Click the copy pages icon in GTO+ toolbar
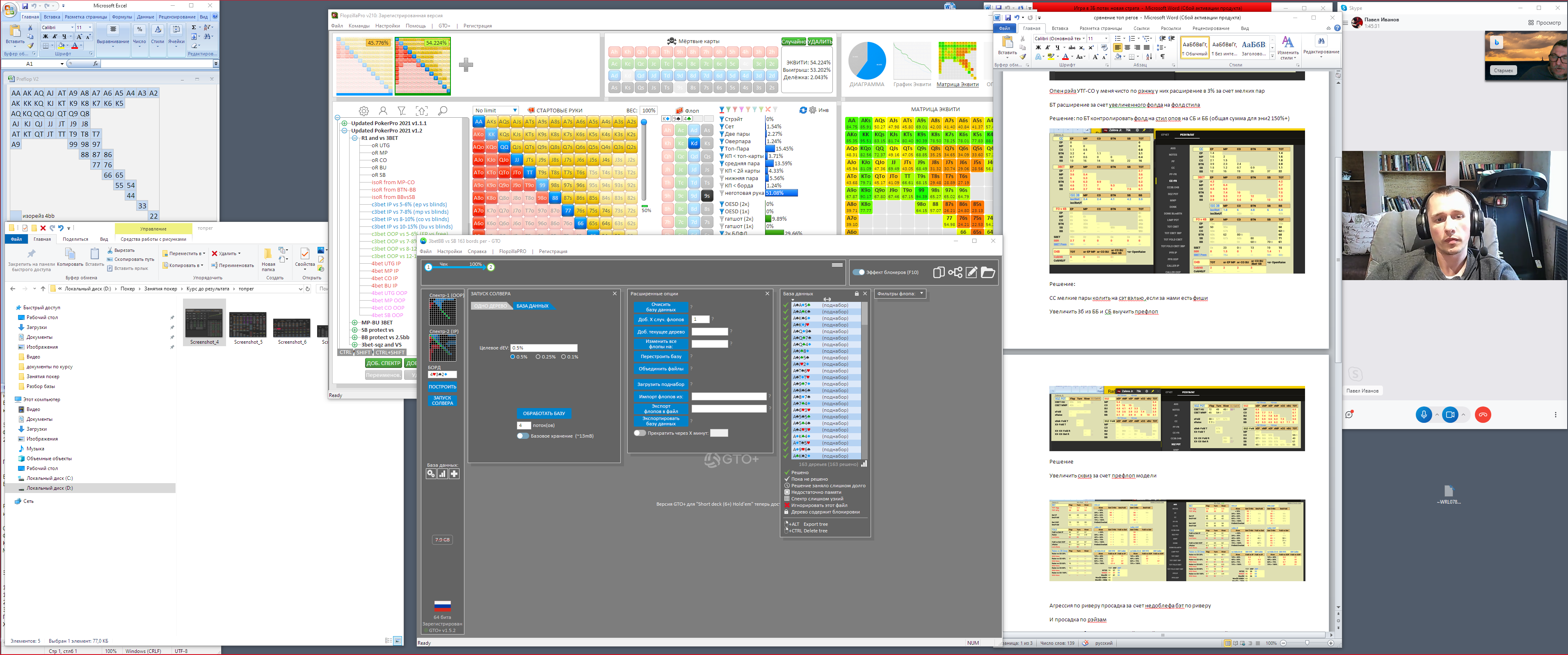This screenshot has height=655, width=1568. tap(939, 272)
